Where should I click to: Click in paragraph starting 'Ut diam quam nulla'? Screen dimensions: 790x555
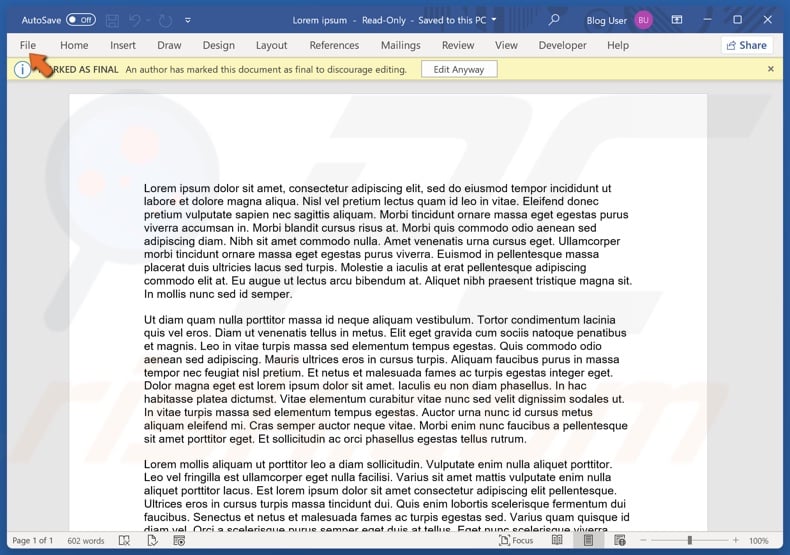click(386, 379)
